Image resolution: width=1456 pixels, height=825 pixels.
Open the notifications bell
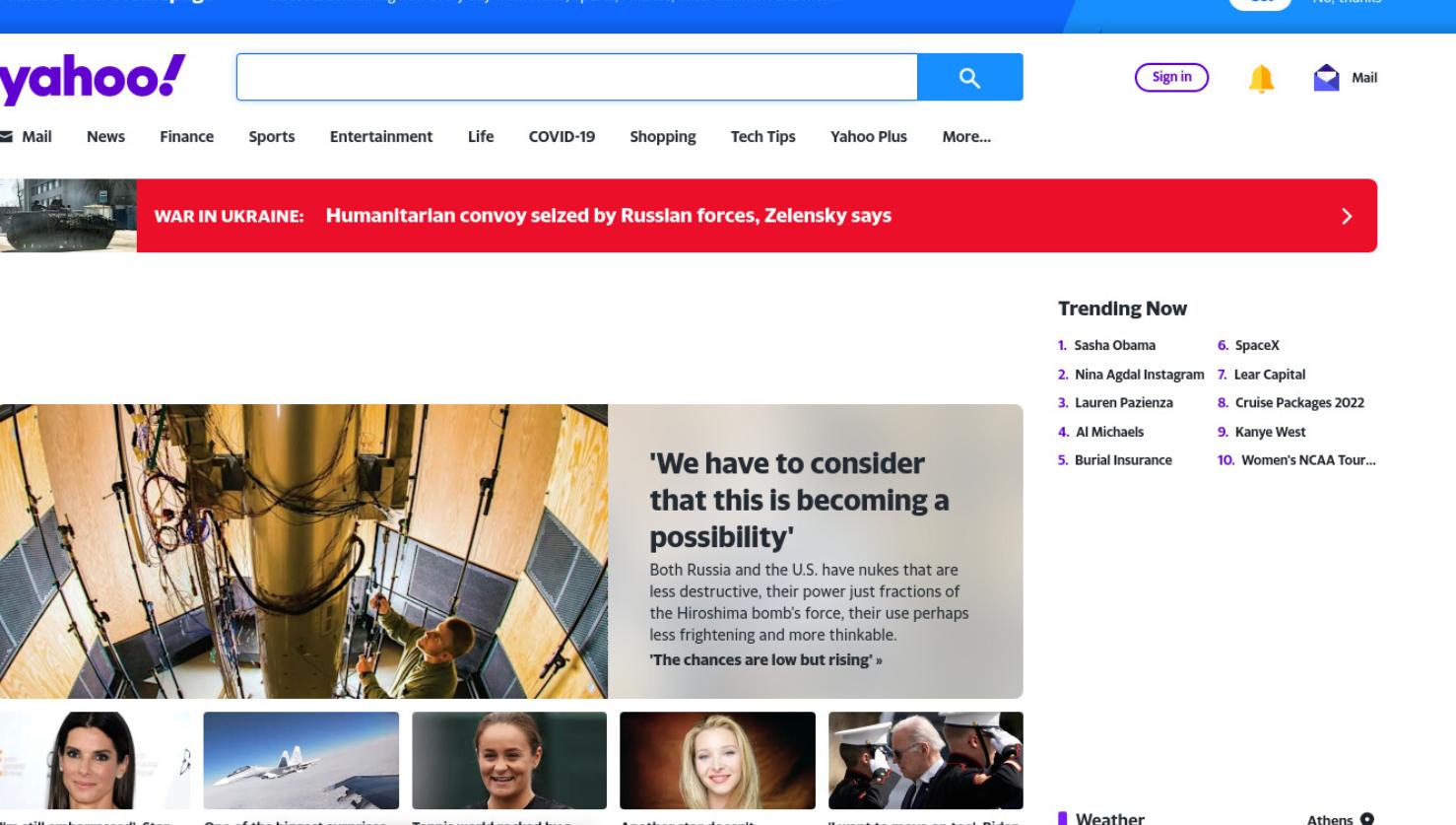[x=1261, y=78]
